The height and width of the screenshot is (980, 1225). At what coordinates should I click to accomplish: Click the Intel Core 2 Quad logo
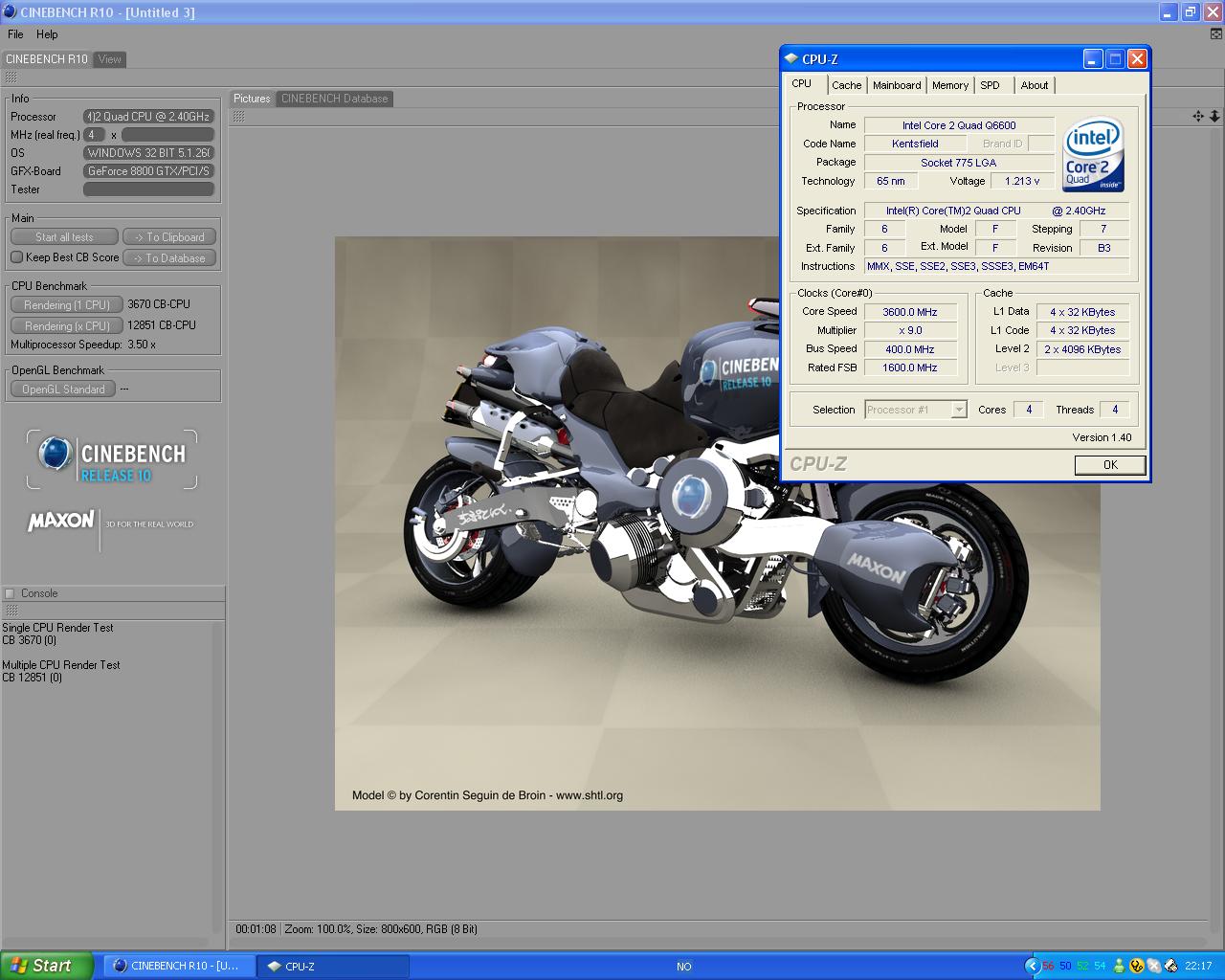(1093, 154)
